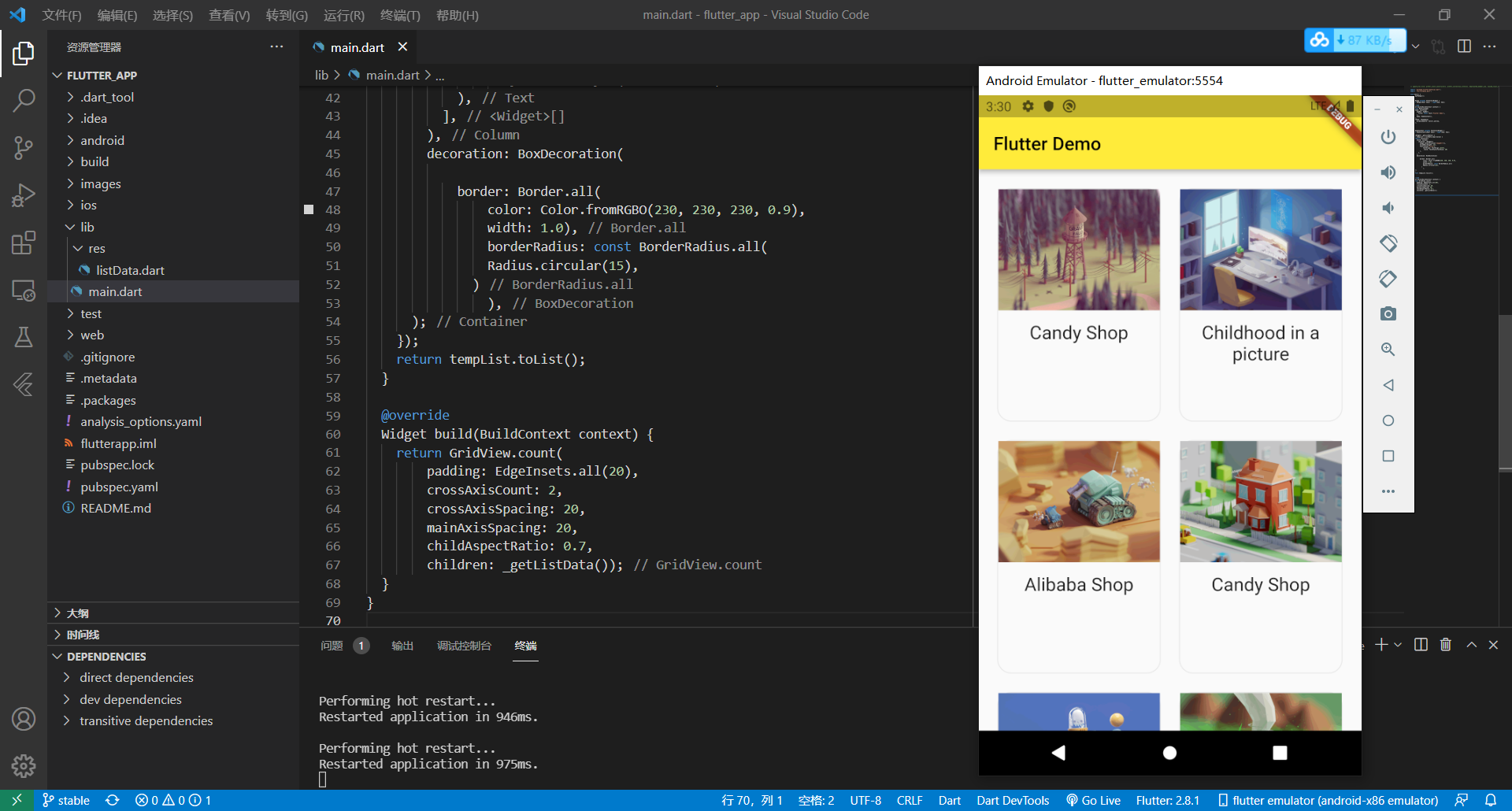1512x811 pixels.
Task: Launch Dart DevTools from the status bar
Action: [1013, 800]
